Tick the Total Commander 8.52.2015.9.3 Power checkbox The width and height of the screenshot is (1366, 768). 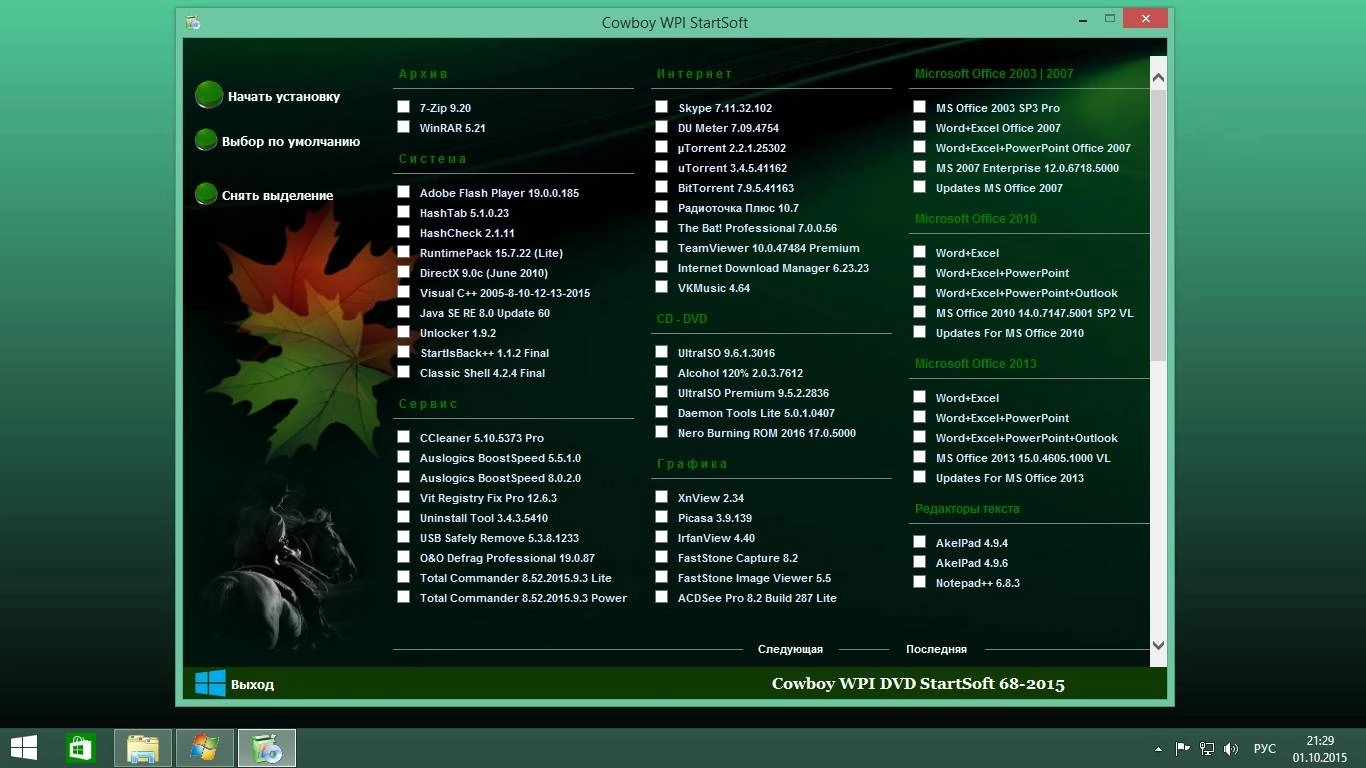tap(403, 597)
